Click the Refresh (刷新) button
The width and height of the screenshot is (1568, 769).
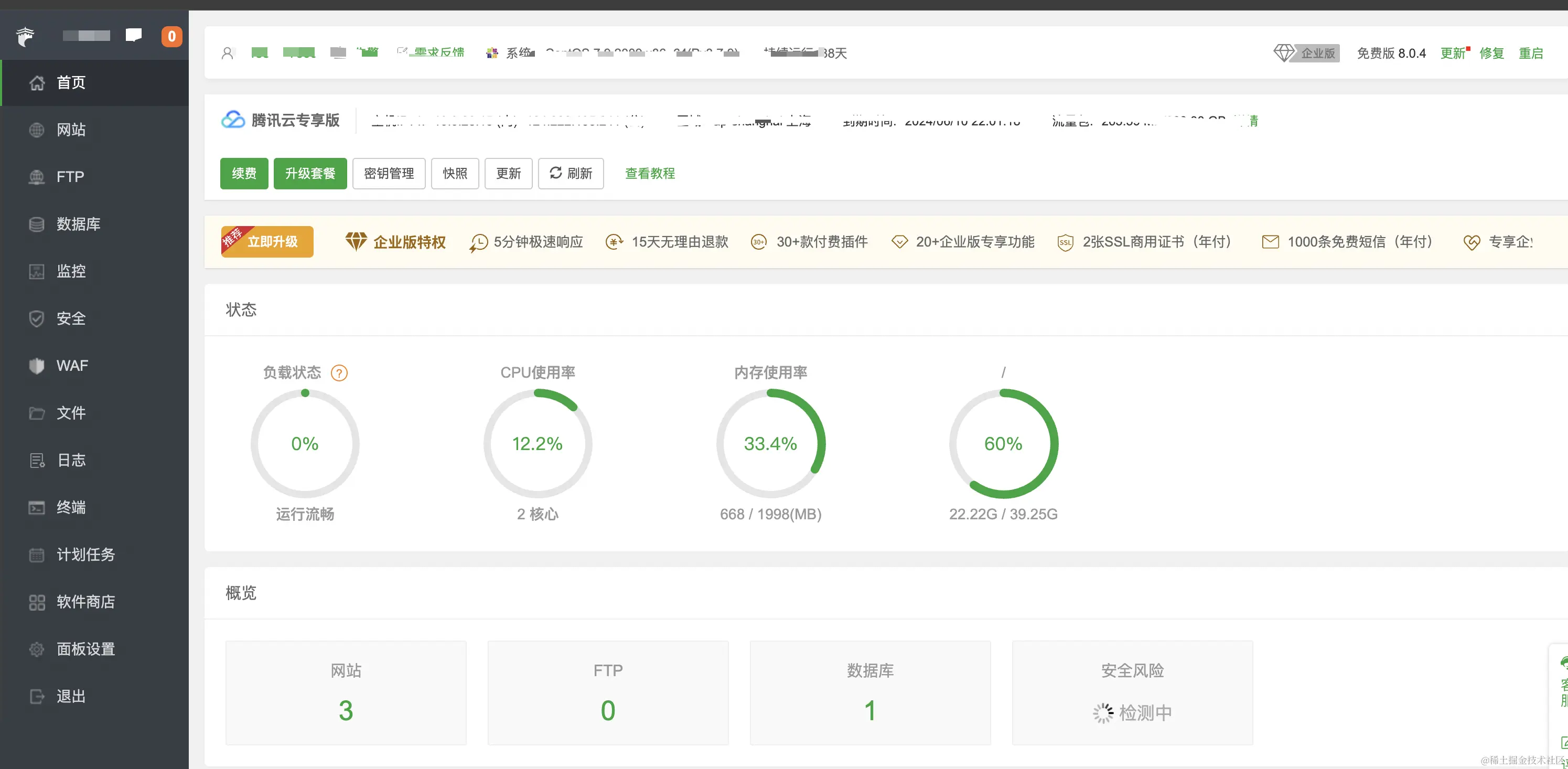tap(571, 174)
